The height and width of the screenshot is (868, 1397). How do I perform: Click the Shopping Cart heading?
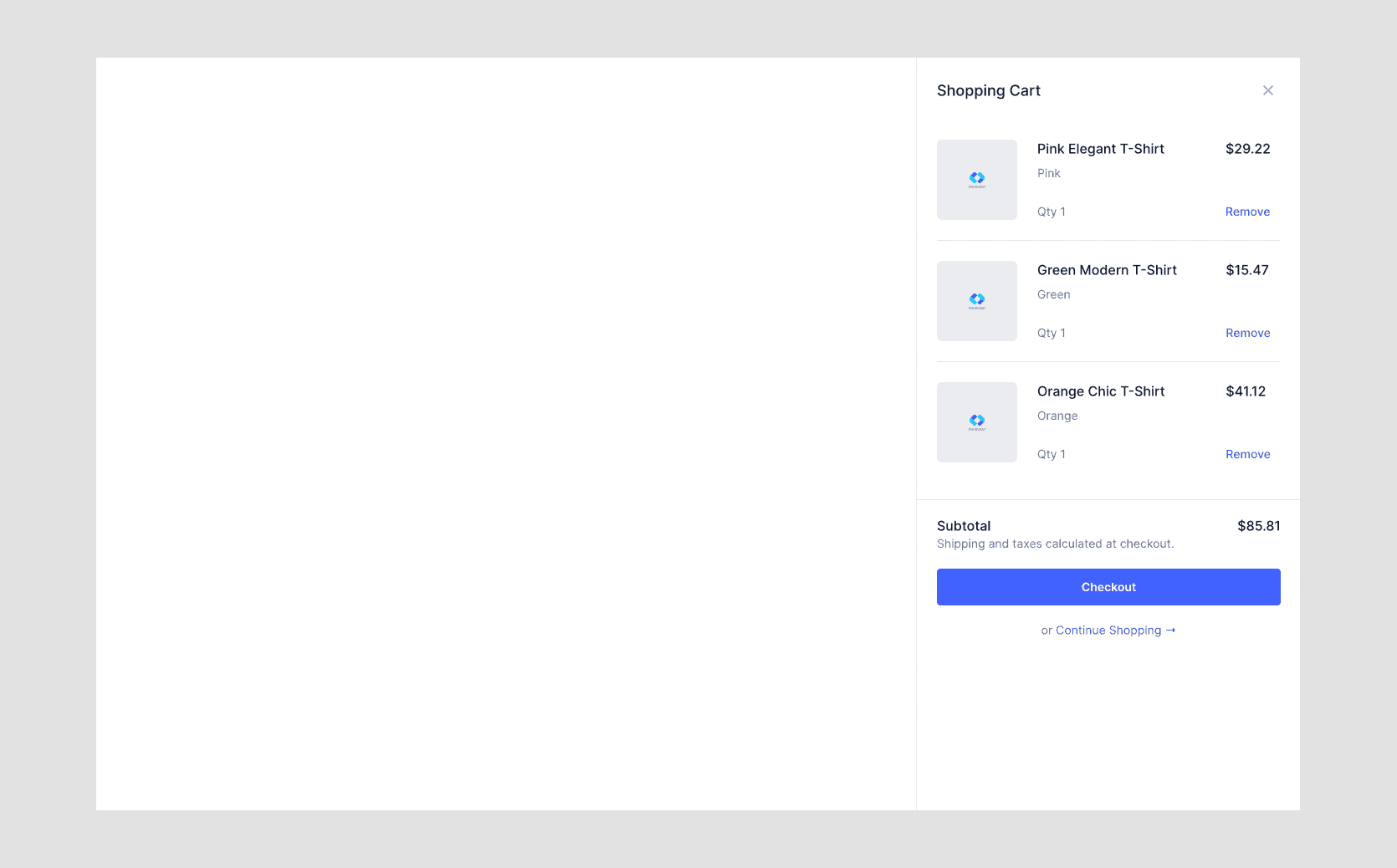989,90
